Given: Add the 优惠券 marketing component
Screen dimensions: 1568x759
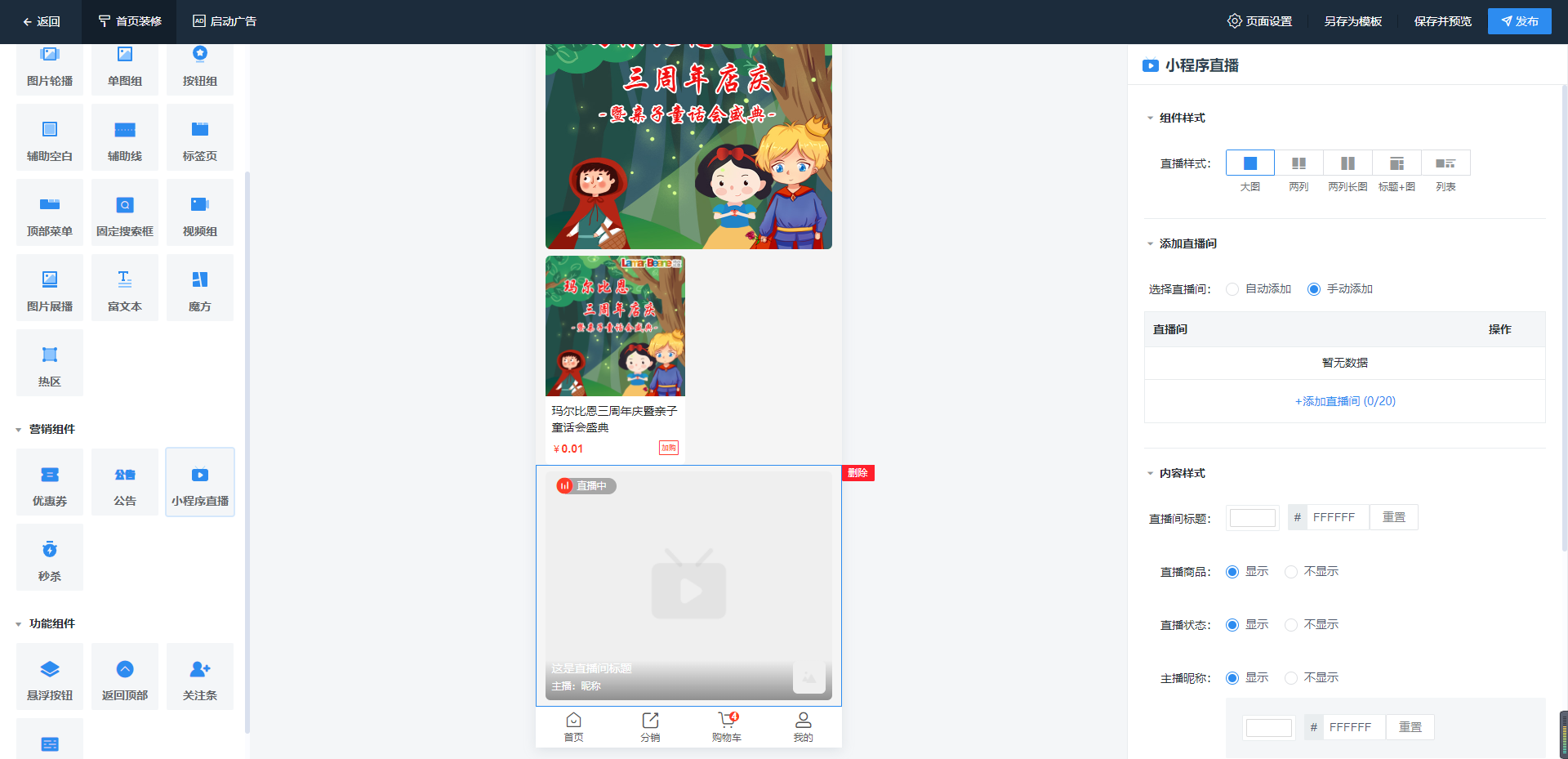Looking at the screenshot, I should 50,482.
